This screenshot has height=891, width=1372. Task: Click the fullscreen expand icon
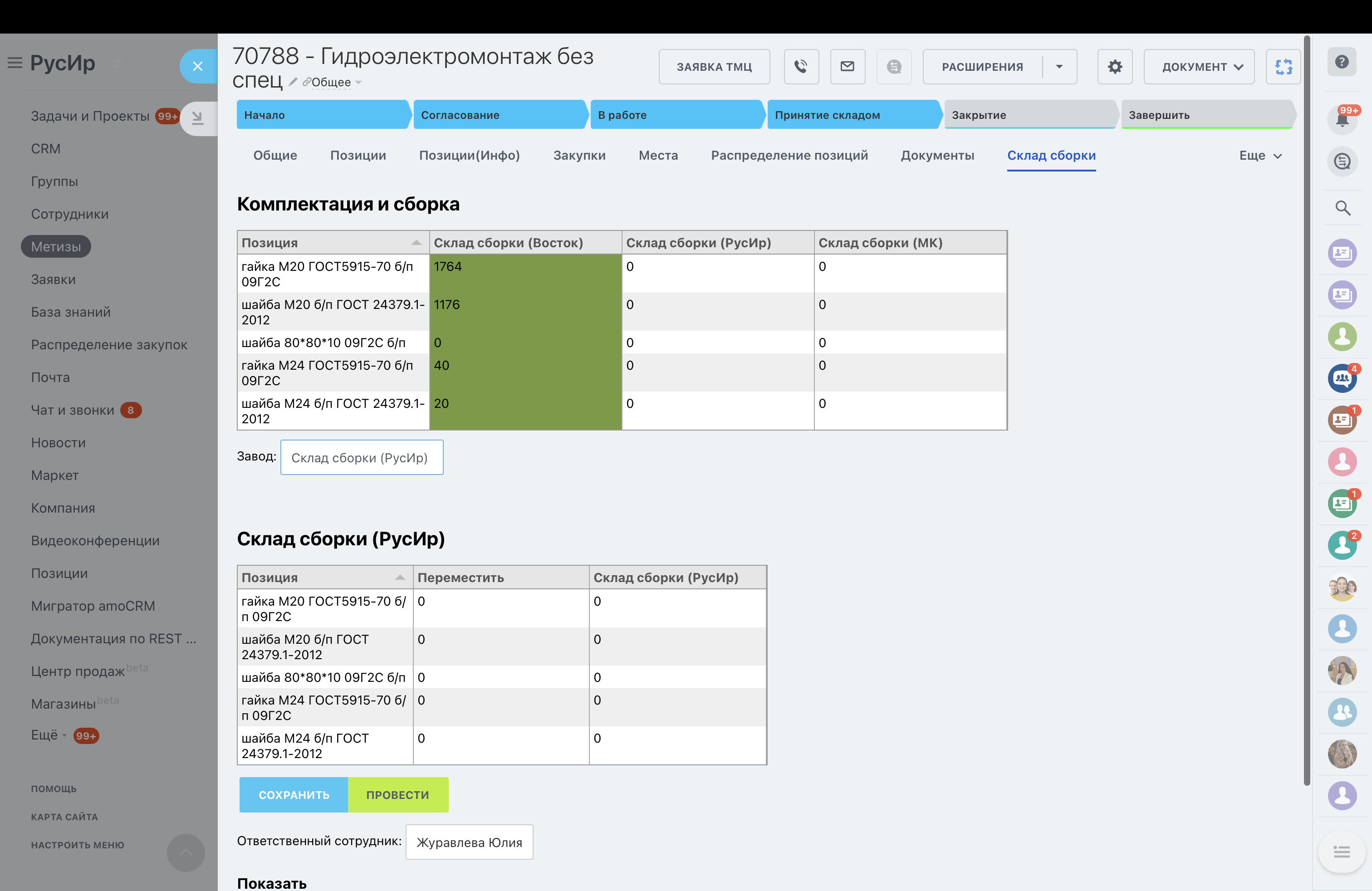1283,67
